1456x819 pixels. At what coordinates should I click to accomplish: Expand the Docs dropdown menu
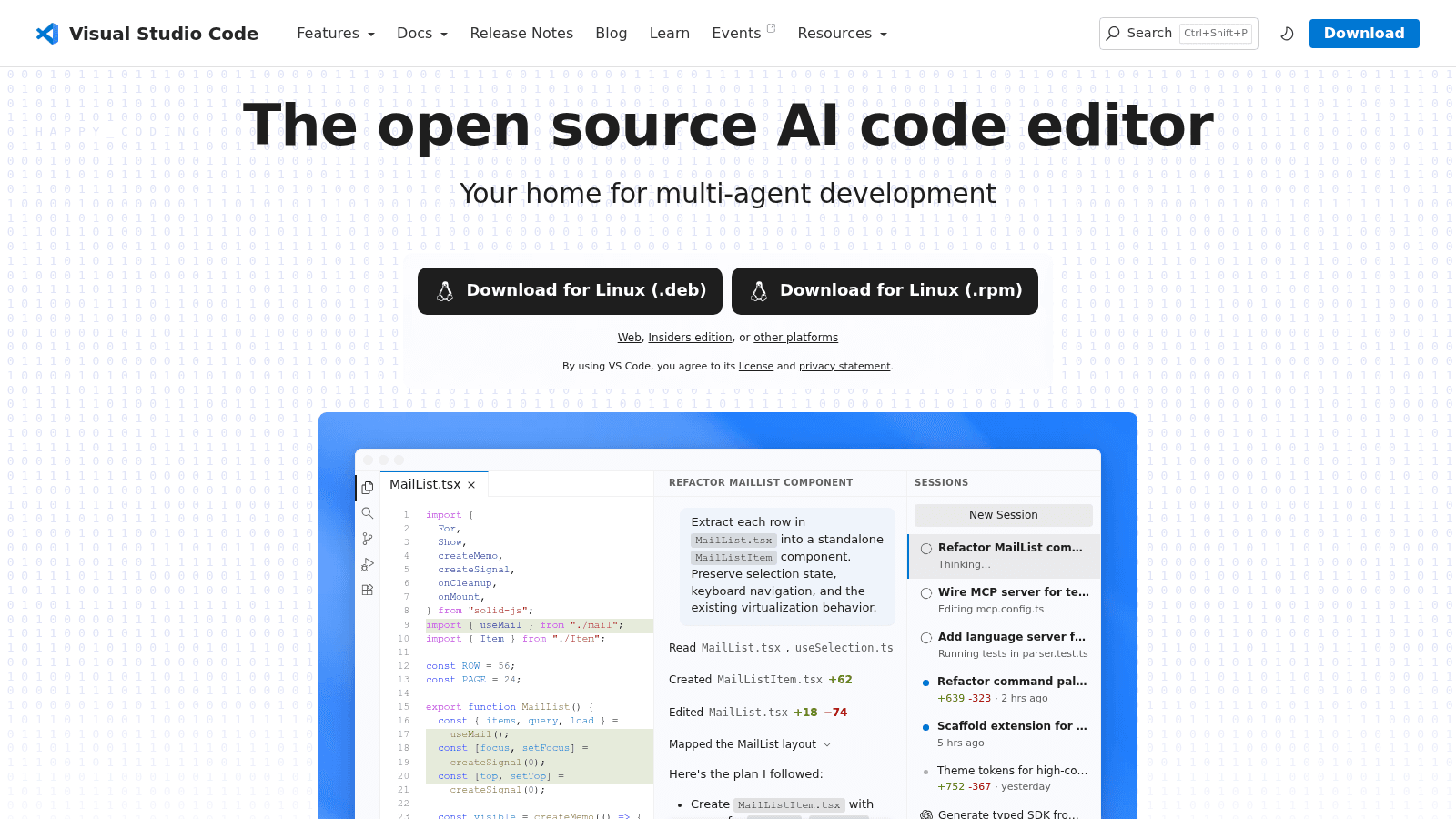422,34
